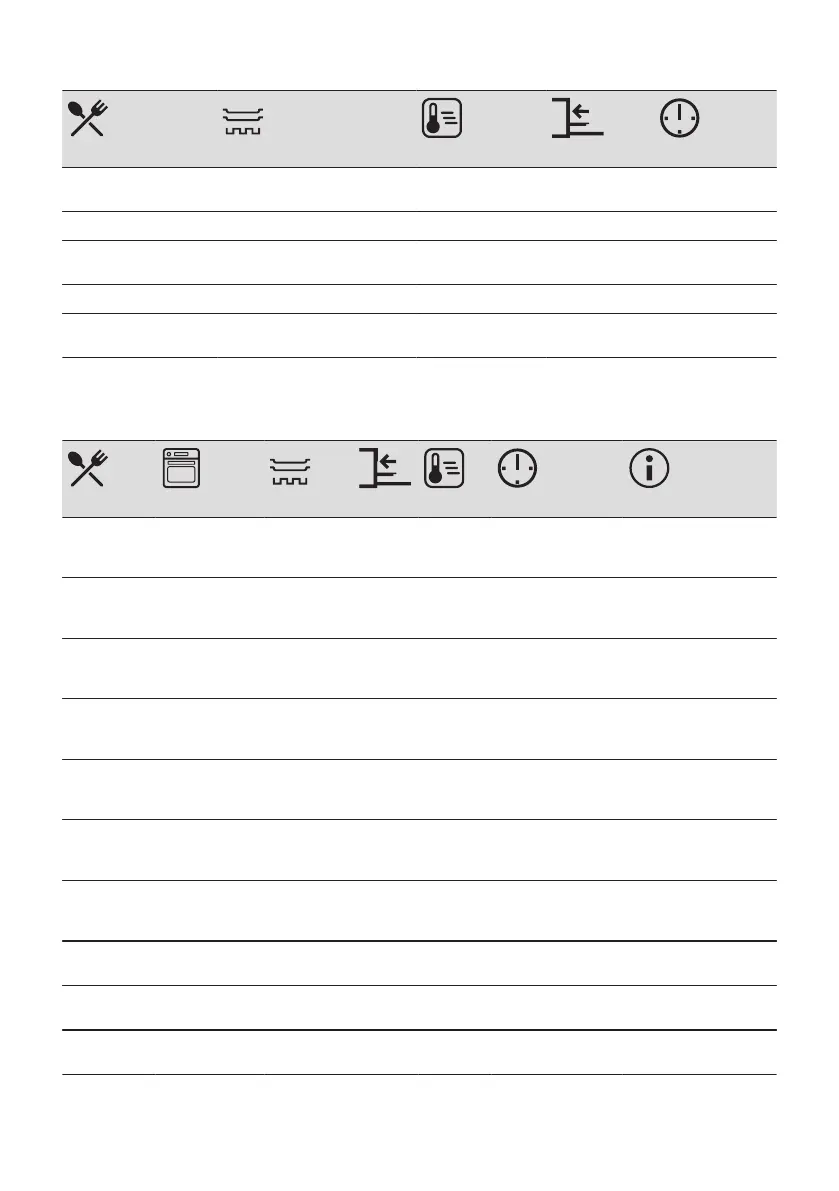Select the bottom blank row of the lower table
The width and height of the screenshot is (839, 1191).
pos(419,1052)
